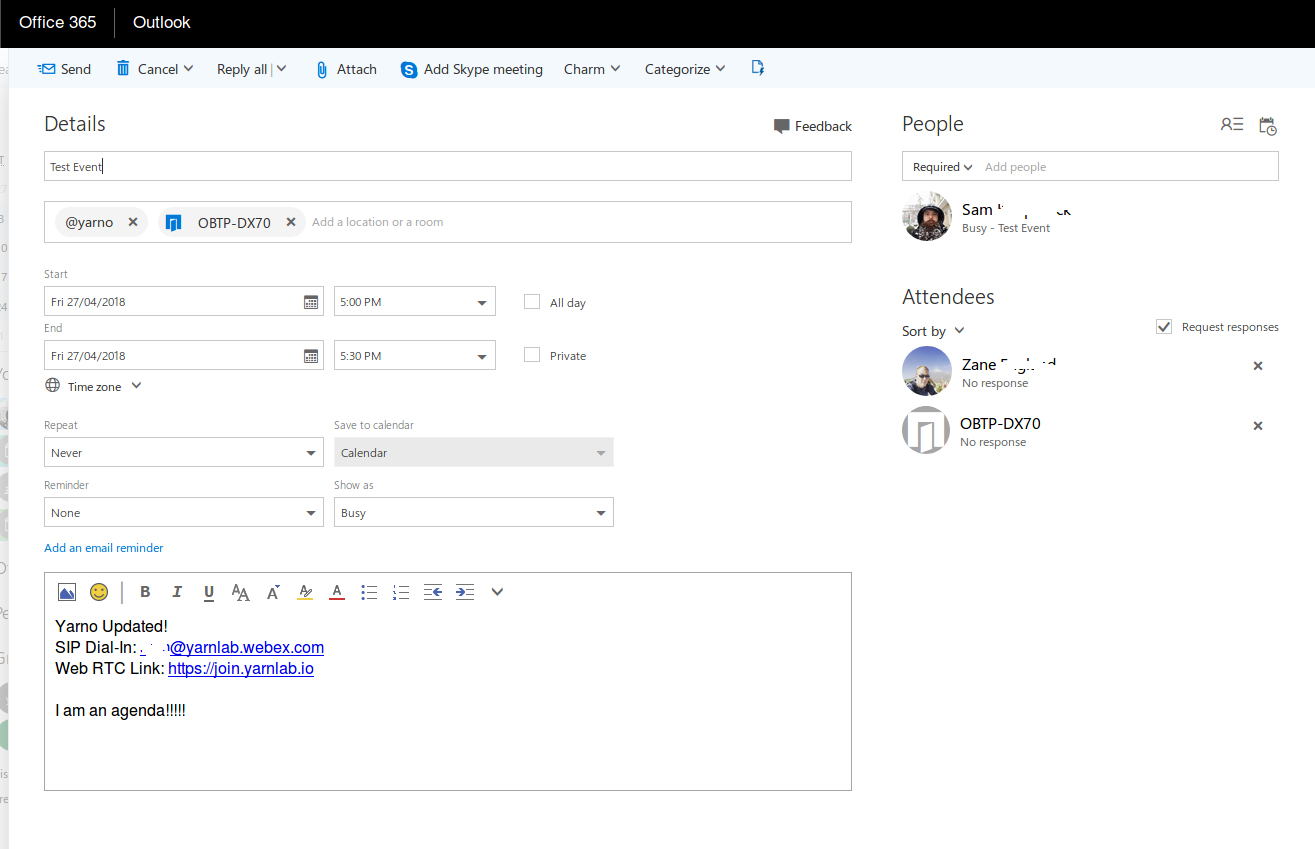Open the https://join.yarnlab.io link
The height and width of the screenshot is (849, 1315).
pyautogui.click(x=241, y=668)
